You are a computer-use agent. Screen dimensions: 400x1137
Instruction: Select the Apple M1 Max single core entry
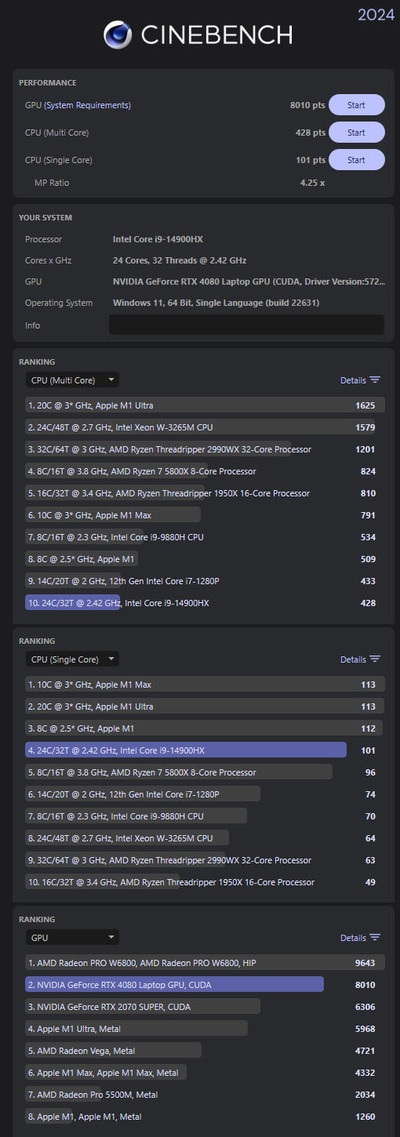click(x=205, y=685)
